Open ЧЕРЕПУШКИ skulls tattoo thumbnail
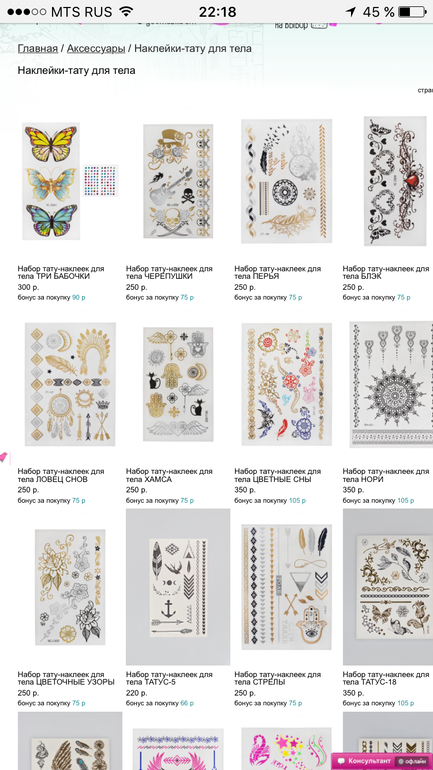433x770 pixels. tap(178, 181)
